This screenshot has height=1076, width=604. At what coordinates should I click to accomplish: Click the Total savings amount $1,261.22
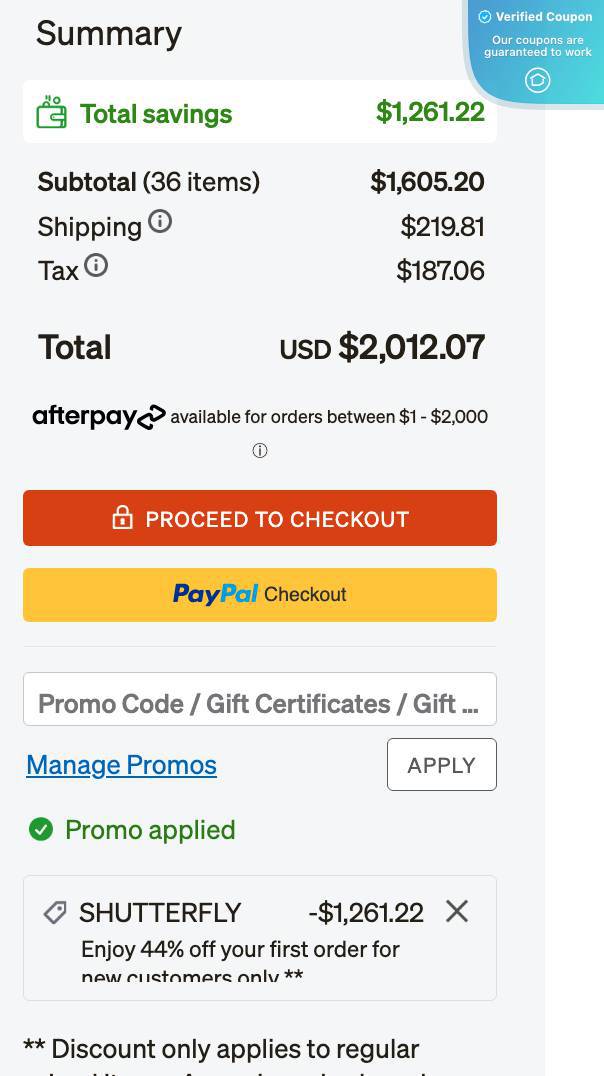(x=430, y=111)
